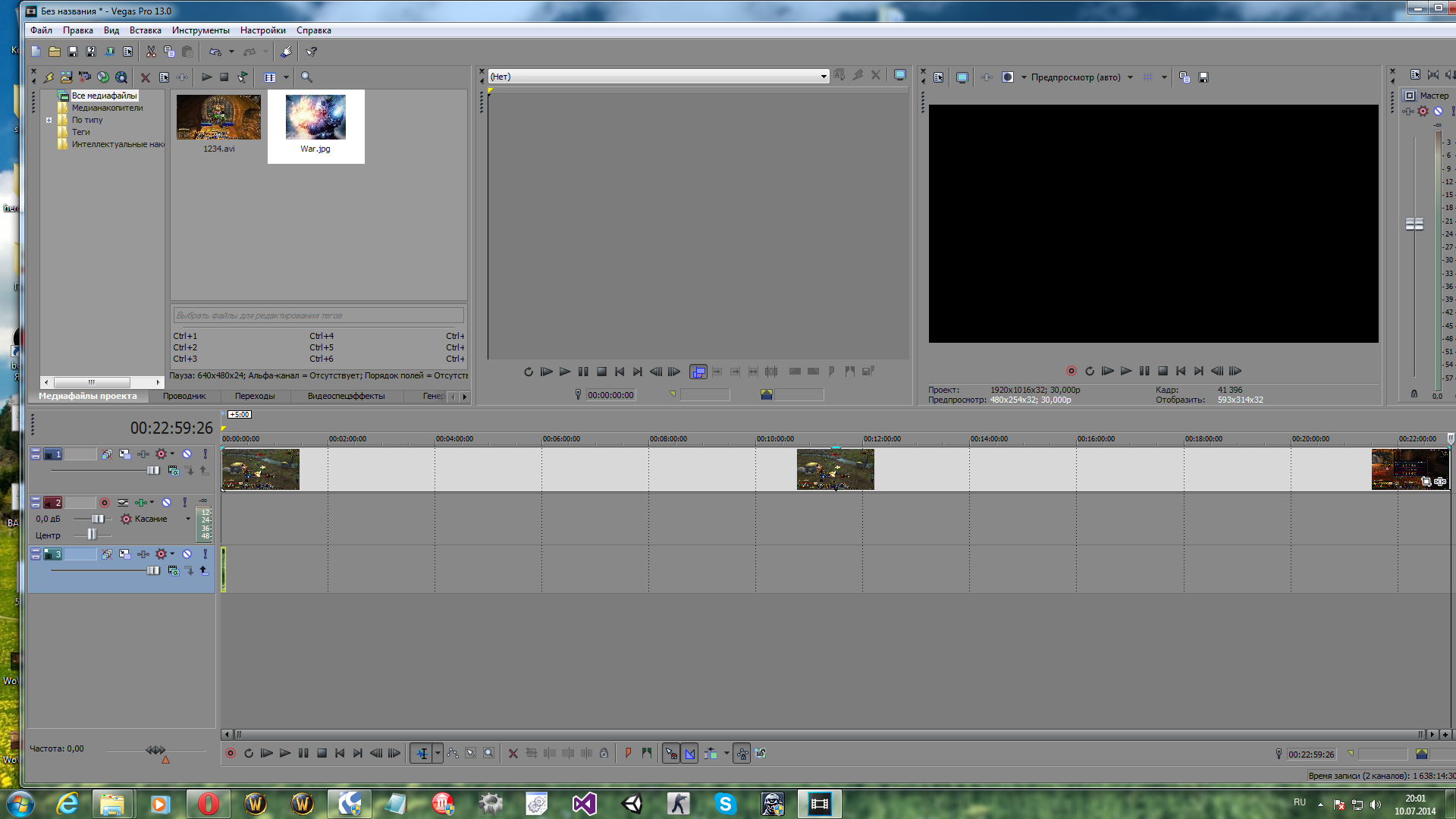Viewport: 1456px width, 819px height.
Task: Switch to the 'Видеоспецэффекты' tab
Action: click(x=346, y=396)
